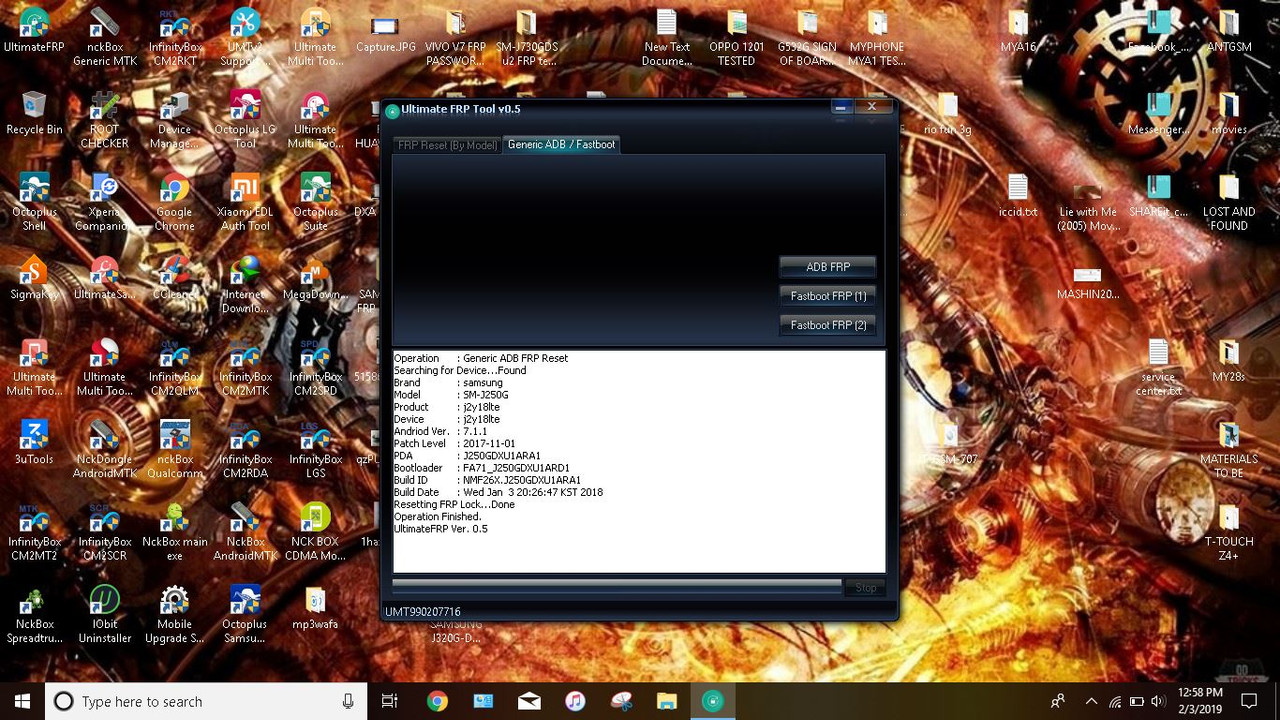Click the 'Model : SM-J250G' log line
The image size is (1280, 720).
451,395
